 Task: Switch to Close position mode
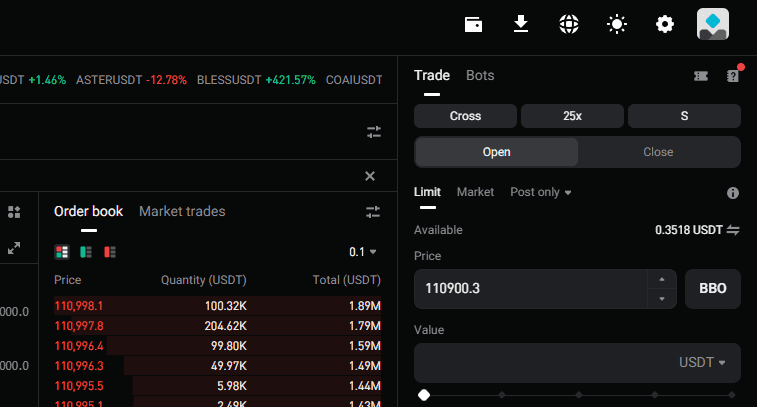pyautogui.click(x=658, y=152)
